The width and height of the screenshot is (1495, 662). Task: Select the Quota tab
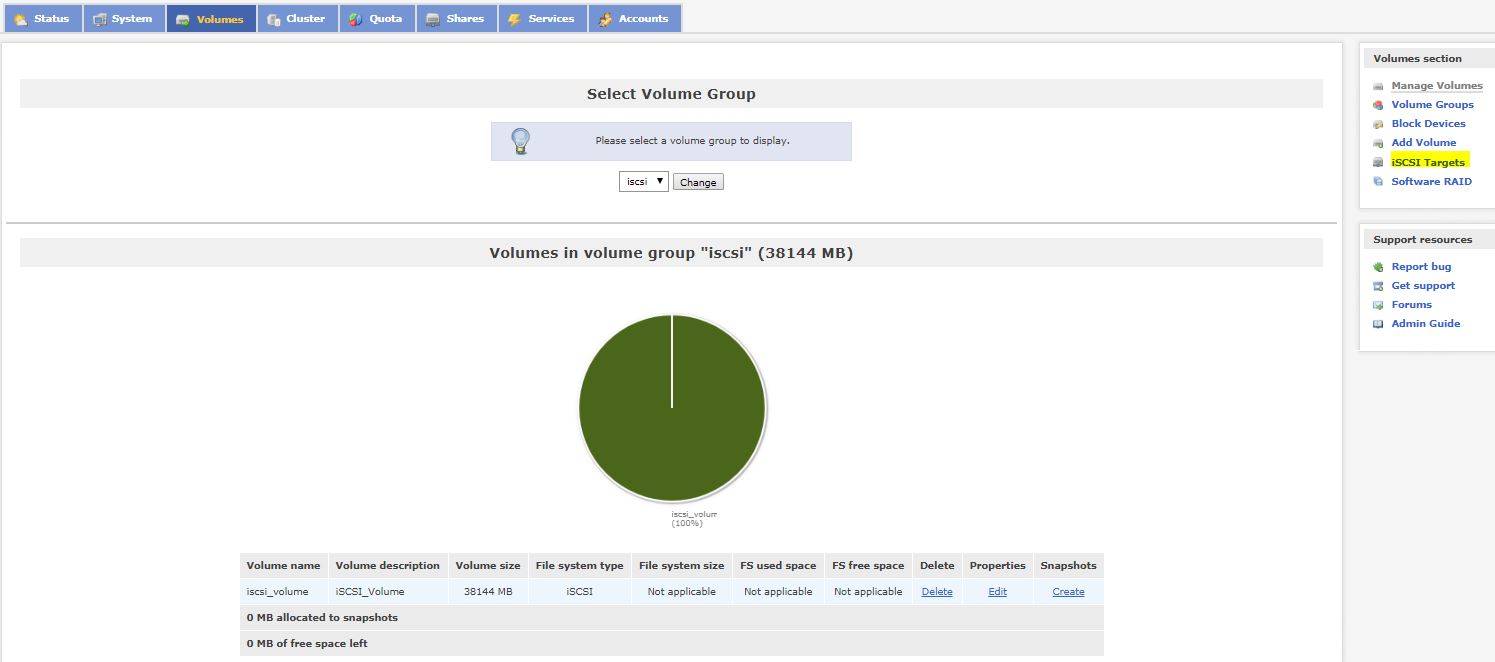(376, 19)
